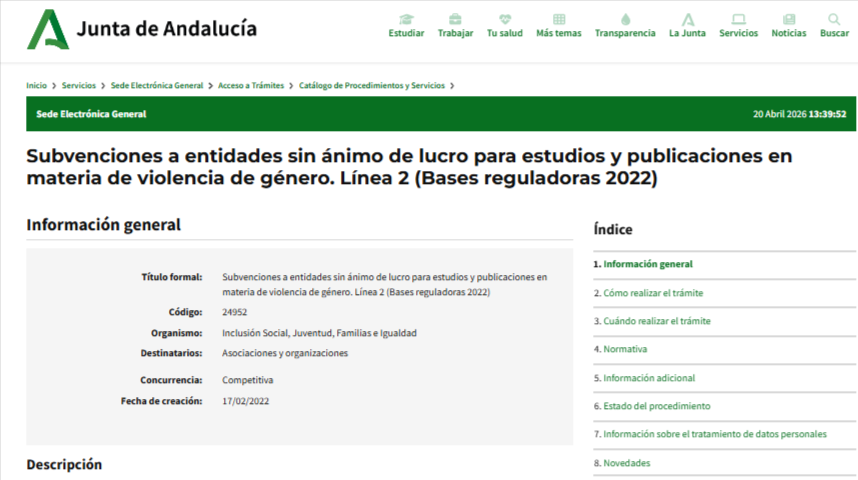Open the La Junta logo icon
858x480 pixels.
687,20
